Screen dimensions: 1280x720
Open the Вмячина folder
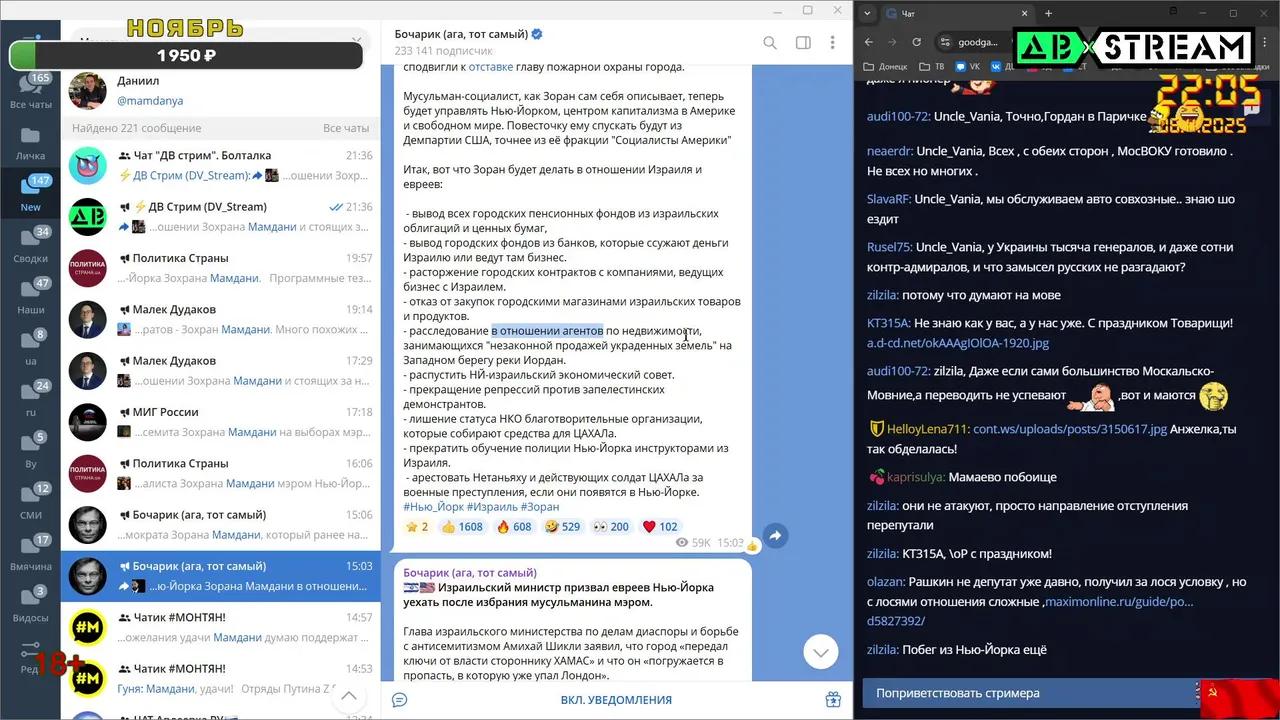point(30,554)
